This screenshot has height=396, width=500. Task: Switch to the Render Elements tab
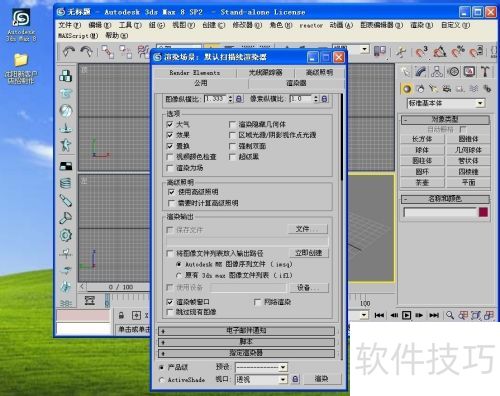pyautogui.click(x=195, y=72)
